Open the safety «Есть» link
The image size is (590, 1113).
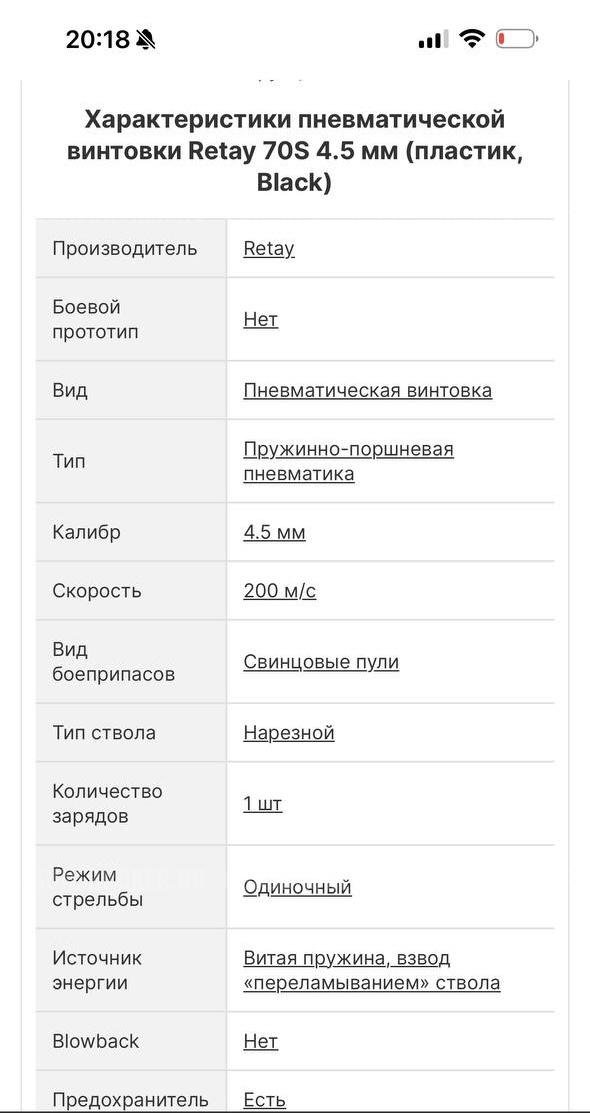tap(262, 1098)
